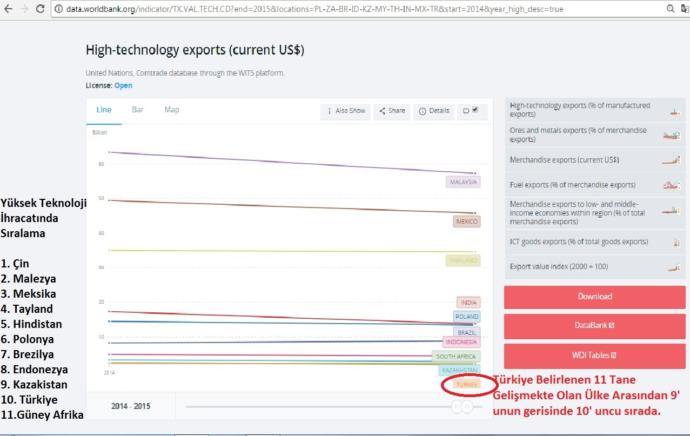Select the SOUTH AFRICA series label
This screenshot has width=690, height=436.
(x=456, y=356)
